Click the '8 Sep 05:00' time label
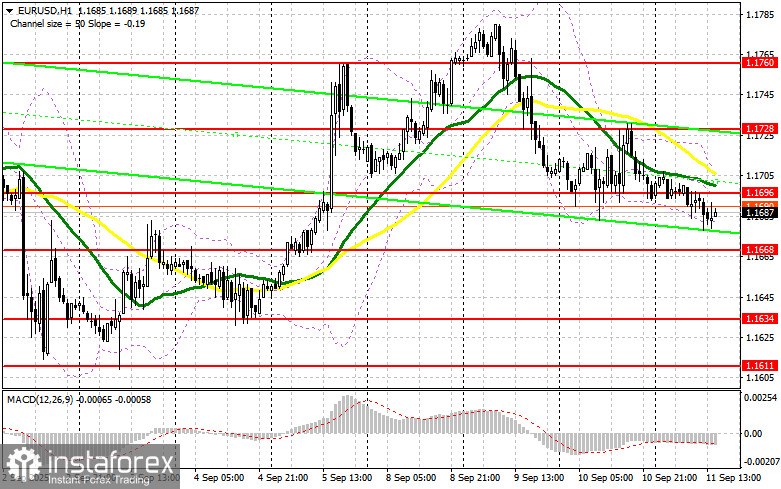Screen dimensions: 781x489 pyautogui.click(x=411, y=478)
